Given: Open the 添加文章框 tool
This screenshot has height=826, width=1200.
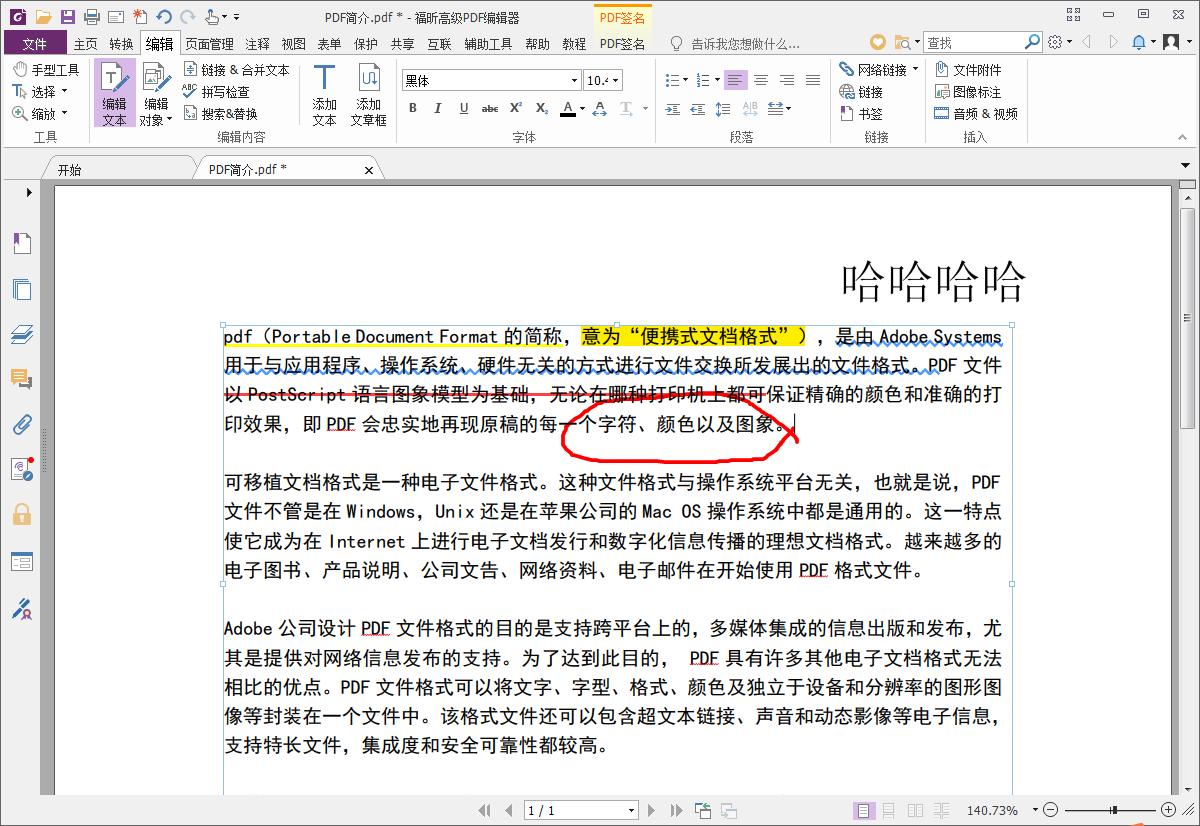Looking at the screenshot, I should (x=369, y=95).
